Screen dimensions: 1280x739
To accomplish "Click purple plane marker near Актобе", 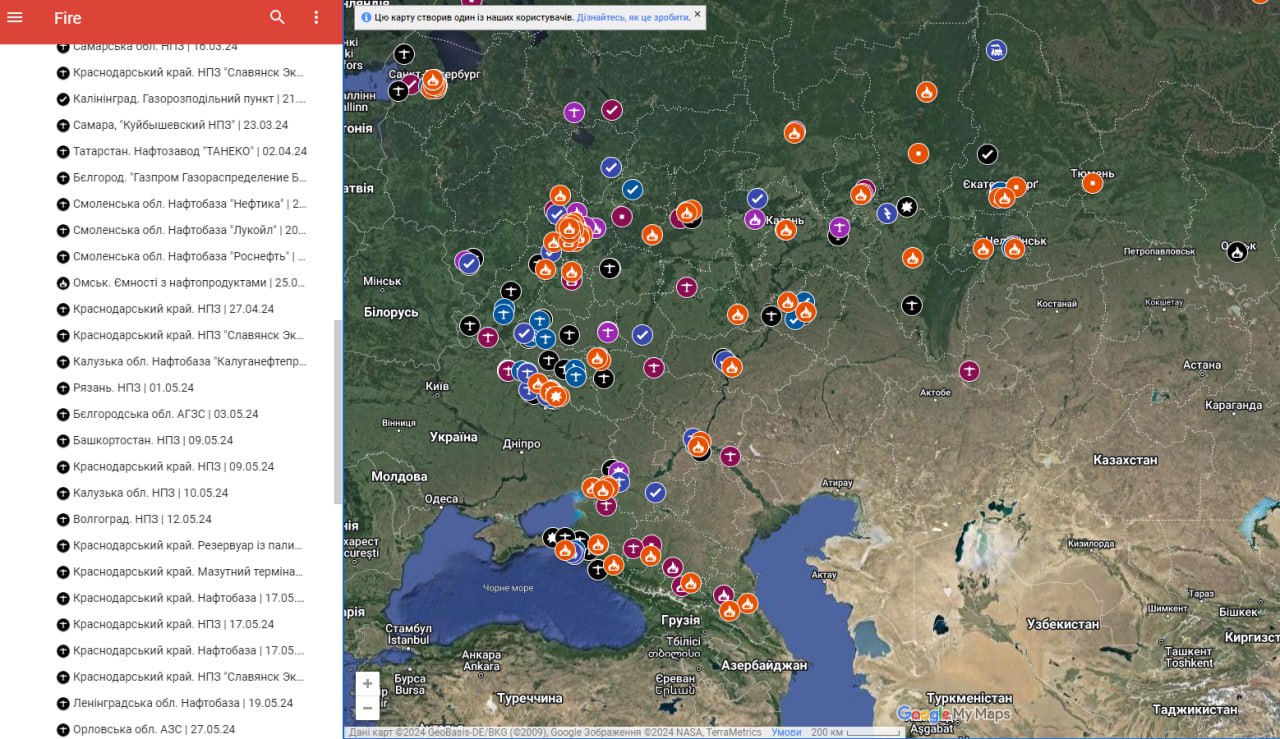I will [x=969, y=371].
